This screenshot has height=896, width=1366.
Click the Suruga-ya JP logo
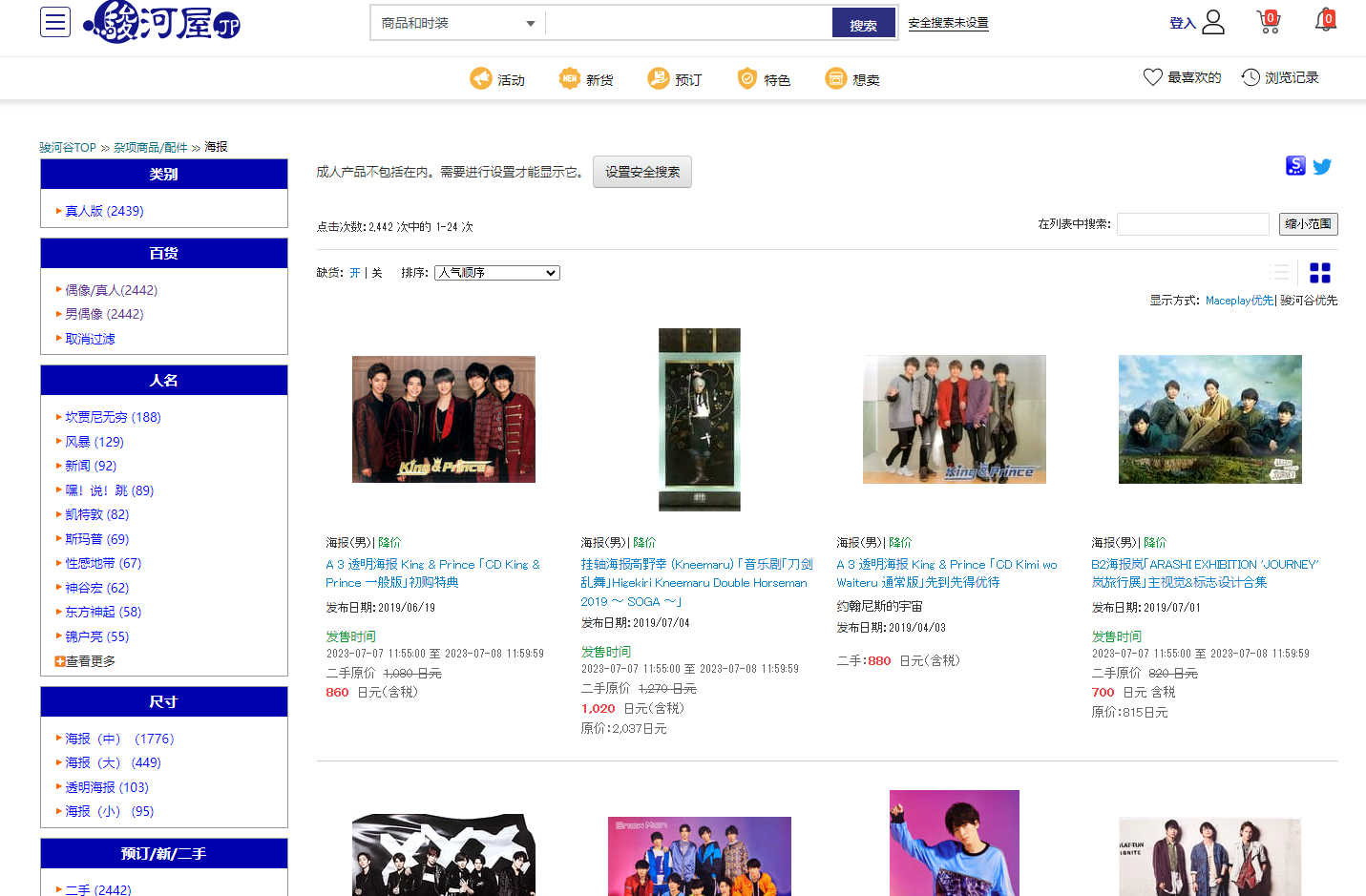162,22
